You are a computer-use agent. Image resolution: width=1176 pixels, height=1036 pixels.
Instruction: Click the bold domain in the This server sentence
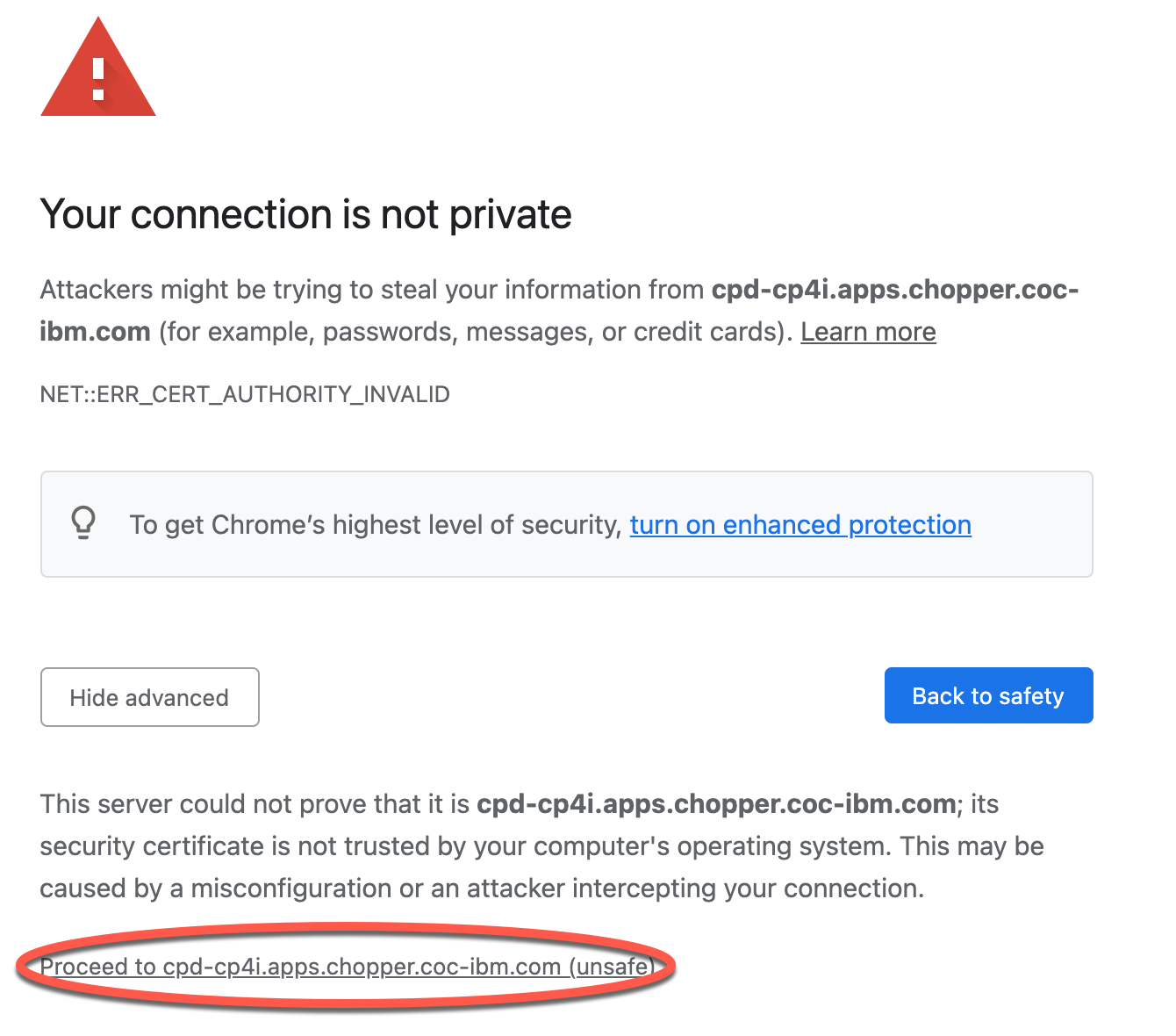pyautogui.click(x=715, y=804)
